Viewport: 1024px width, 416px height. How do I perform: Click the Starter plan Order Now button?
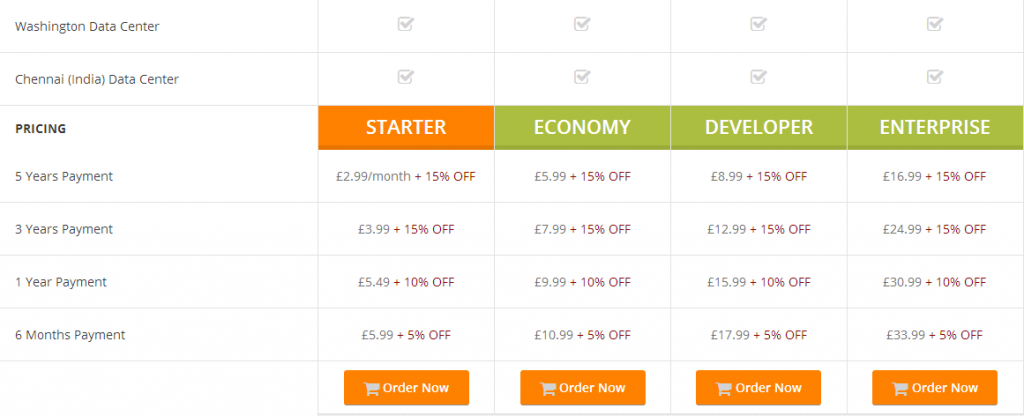406,388
